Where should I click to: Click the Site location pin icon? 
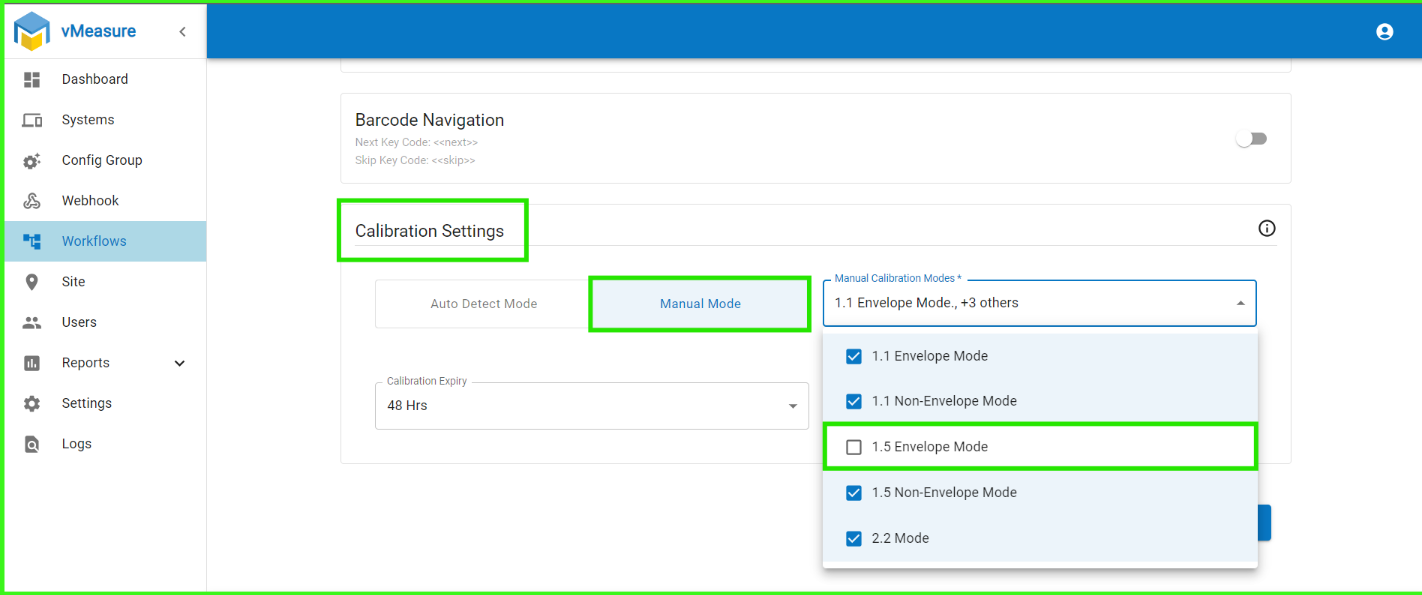pyautogui.click(x=32, y=282)
